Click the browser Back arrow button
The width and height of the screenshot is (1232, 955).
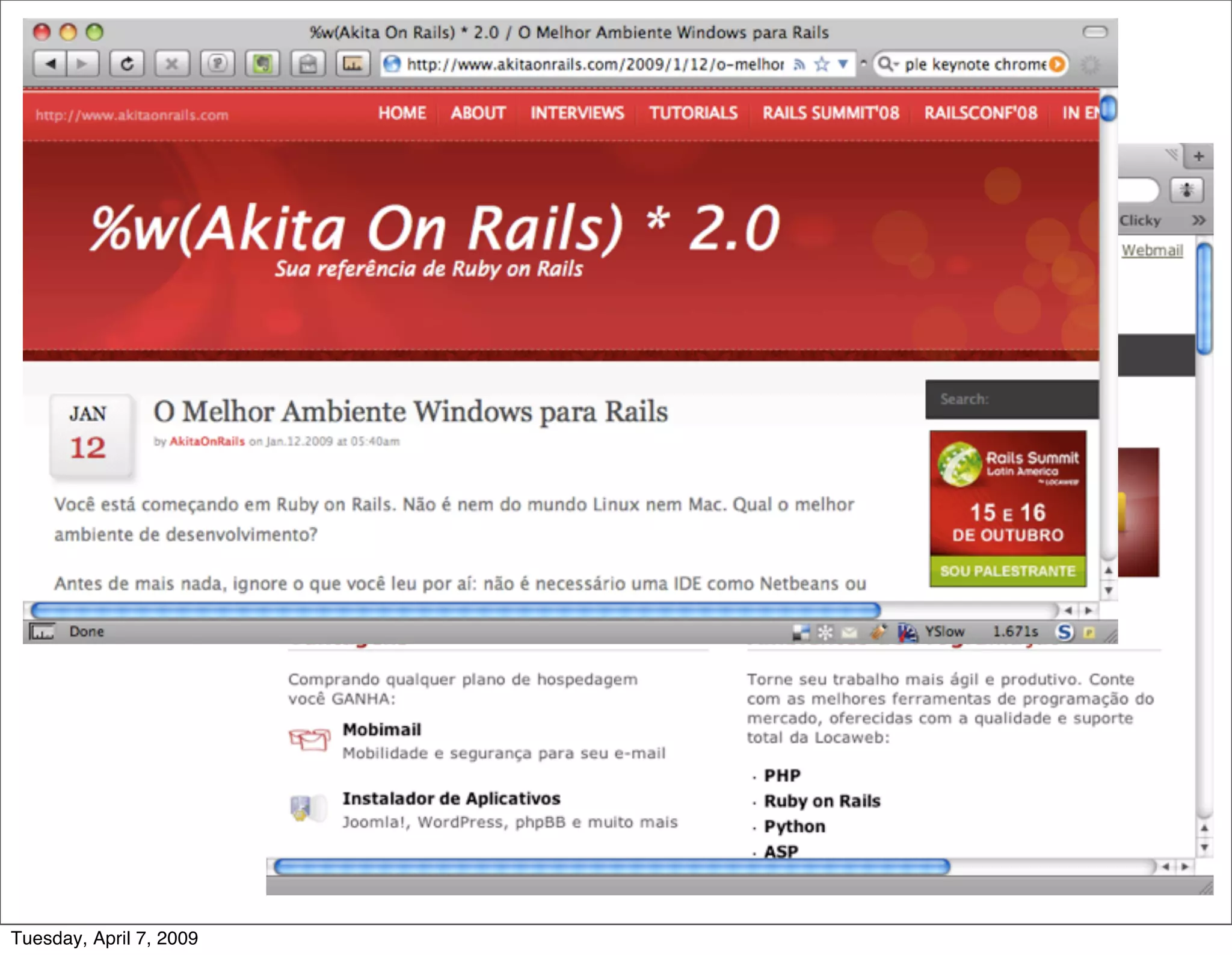coord(51,64)
